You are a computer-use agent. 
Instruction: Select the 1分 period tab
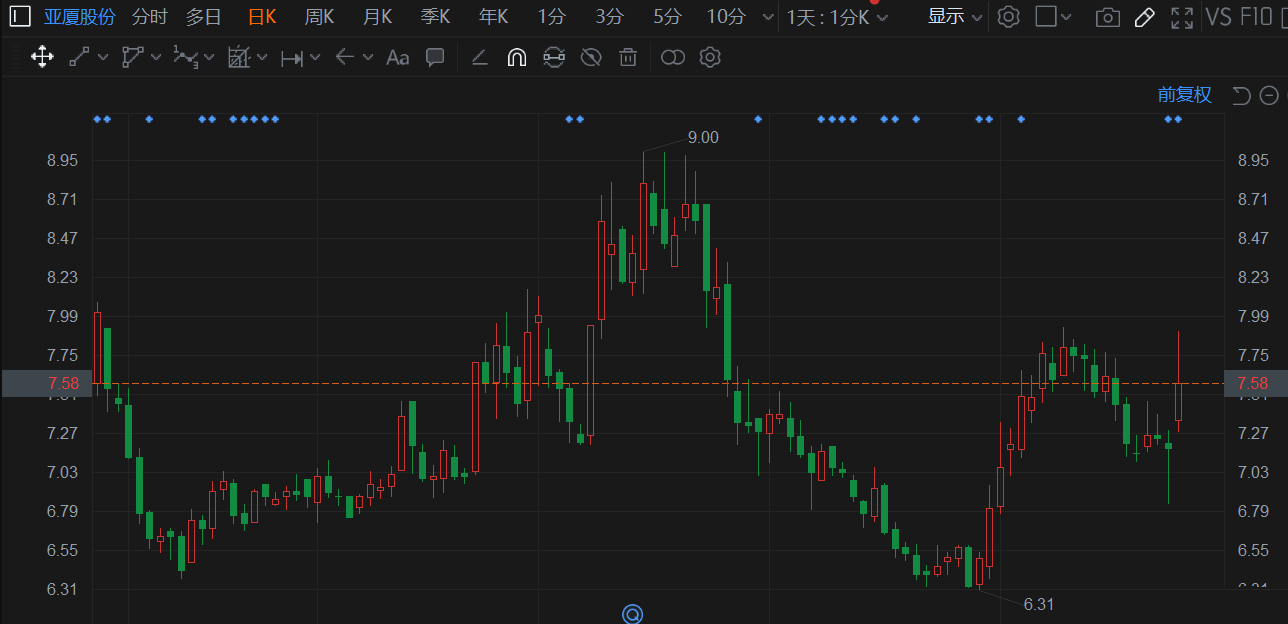tap(551, 17)
